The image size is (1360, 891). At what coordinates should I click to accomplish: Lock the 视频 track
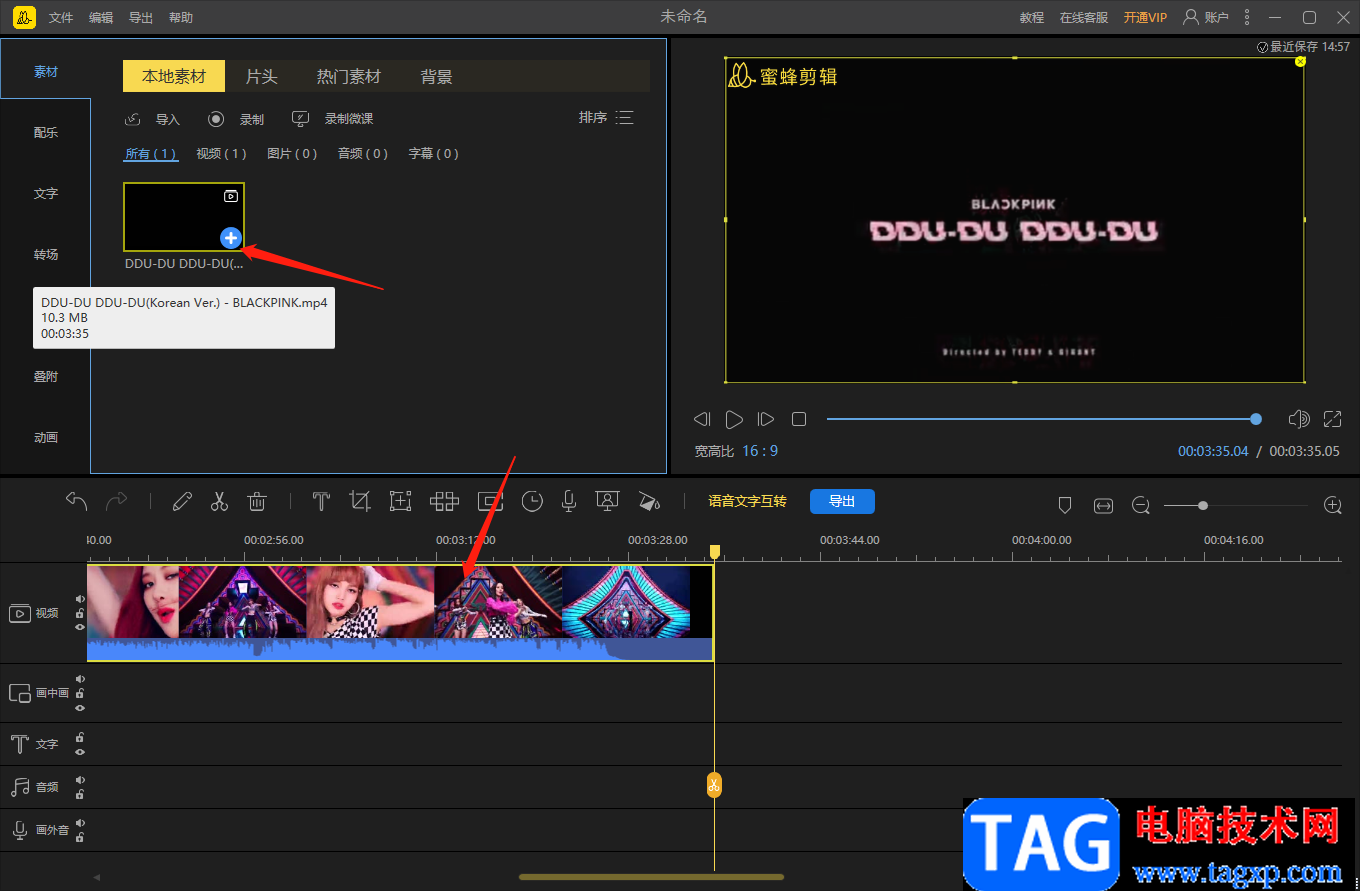coord(80,613)
